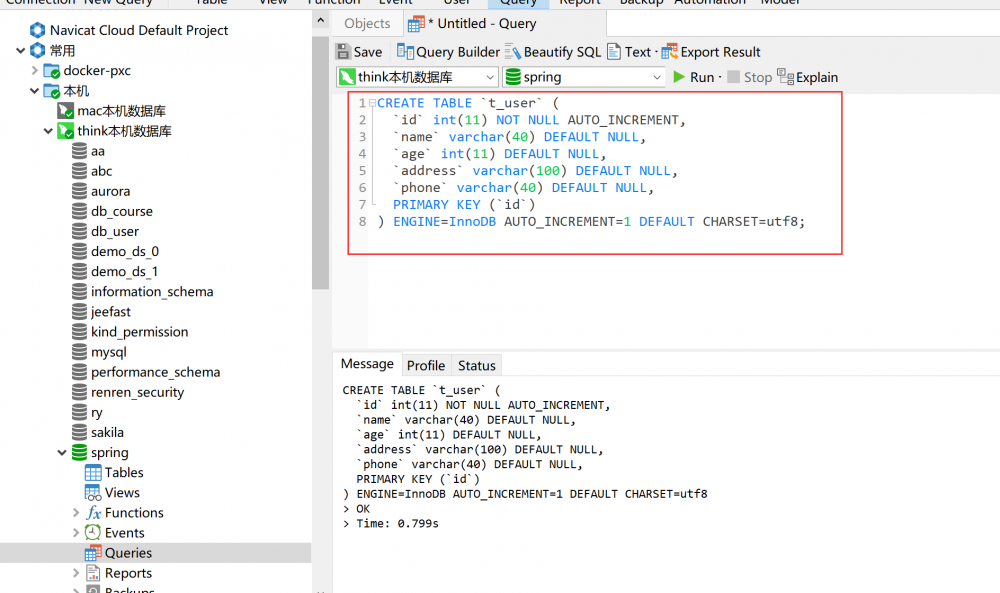Select information_schema database

(152, 291)
